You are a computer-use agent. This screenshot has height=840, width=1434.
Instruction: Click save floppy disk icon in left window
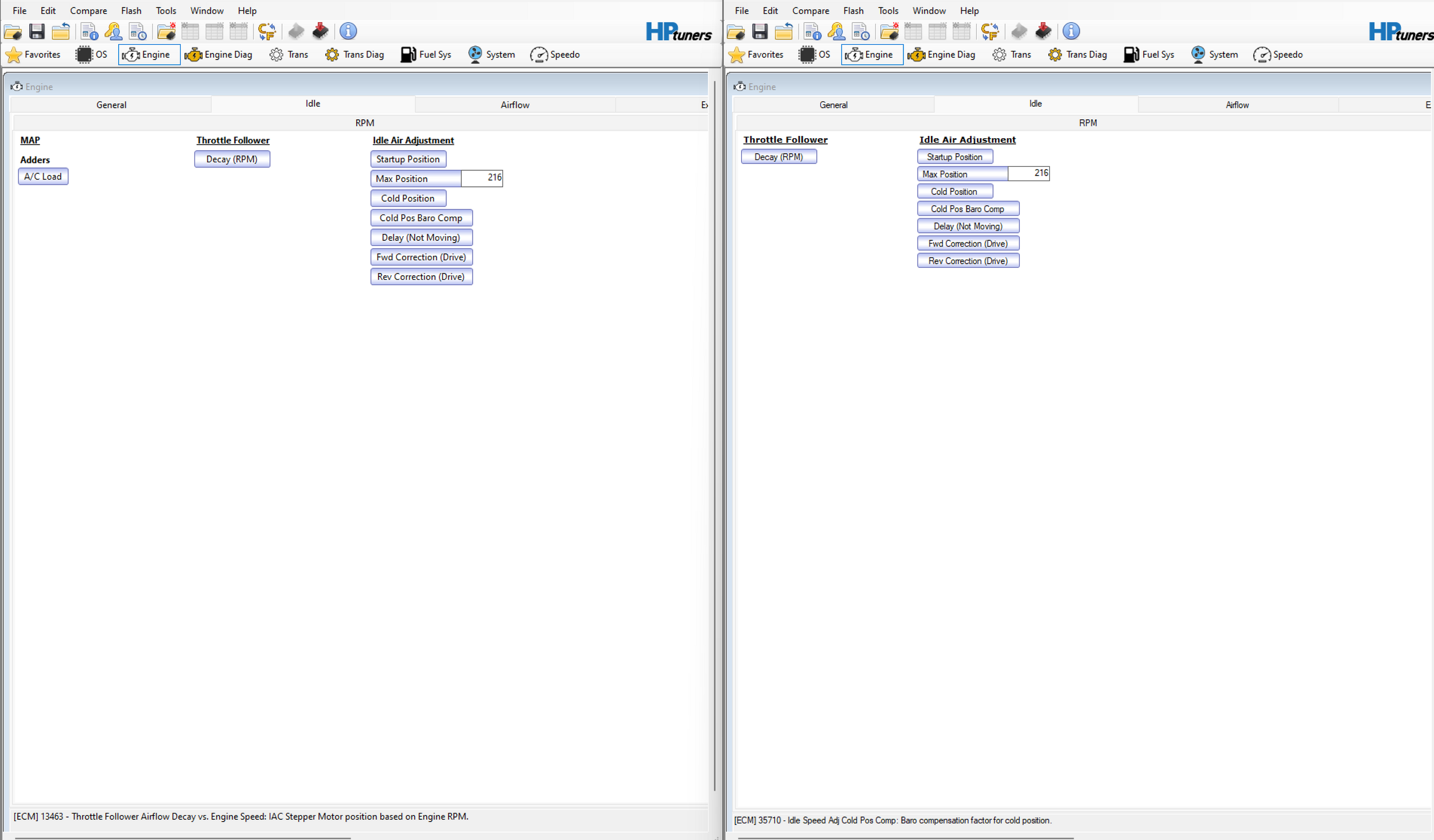coord(37,32)
